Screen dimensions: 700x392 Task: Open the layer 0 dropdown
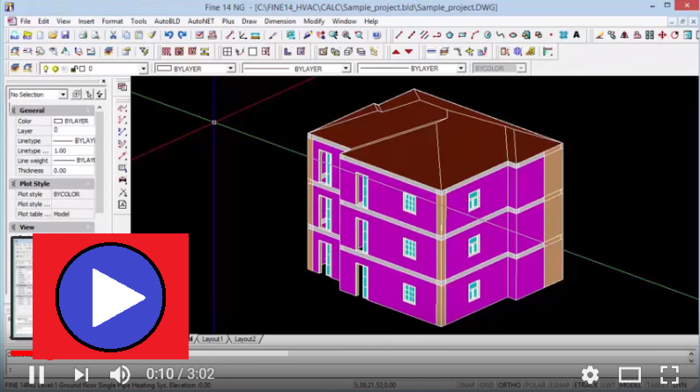point(143,69)
